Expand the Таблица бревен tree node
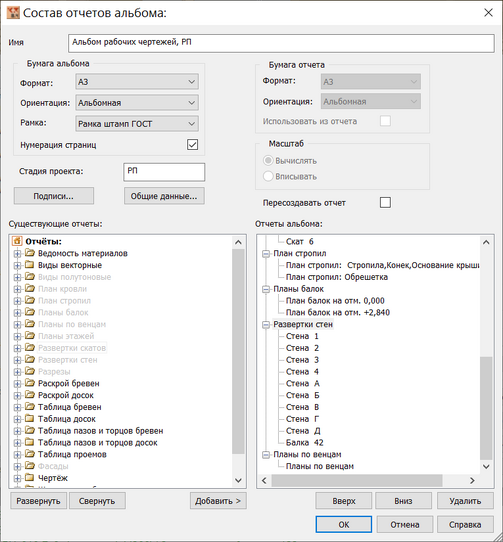Screen dimensions: 503x542 (17, 407)
